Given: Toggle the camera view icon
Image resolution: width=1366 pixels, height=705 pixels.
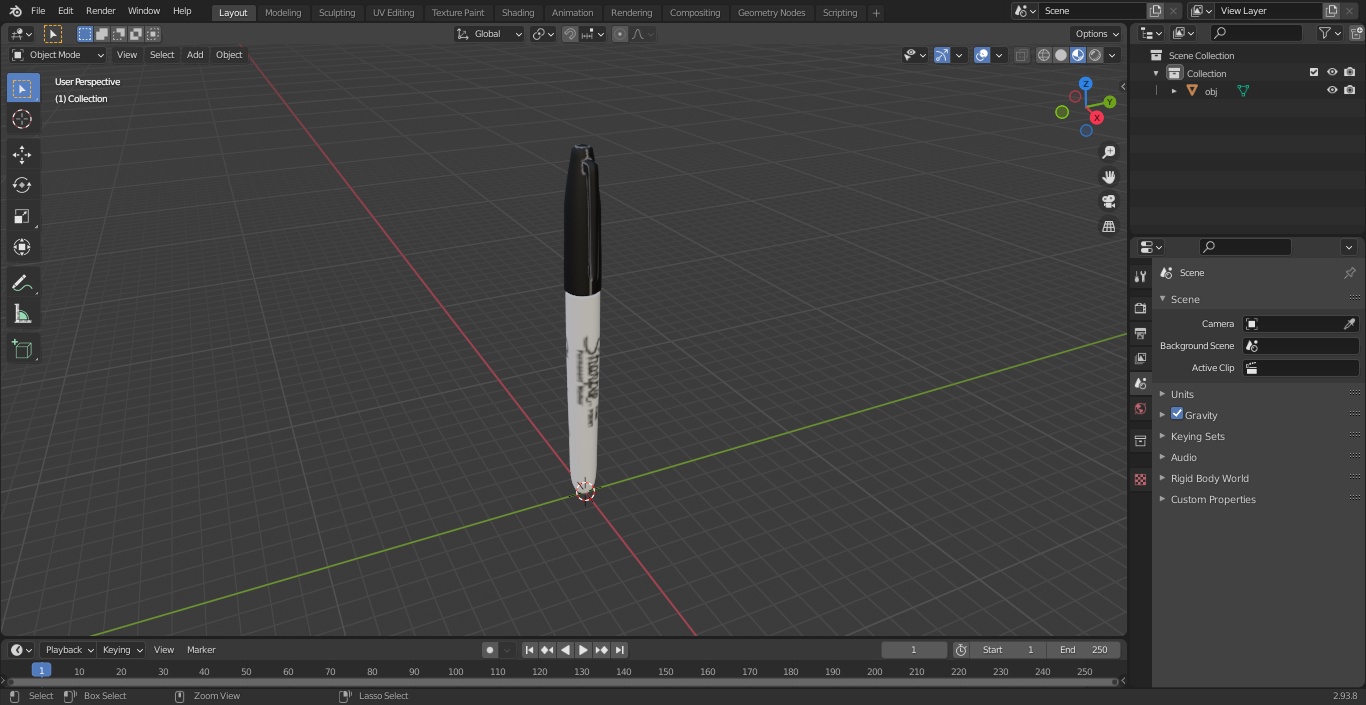Looking at the screenshot, I should (x=1108, y=202).
